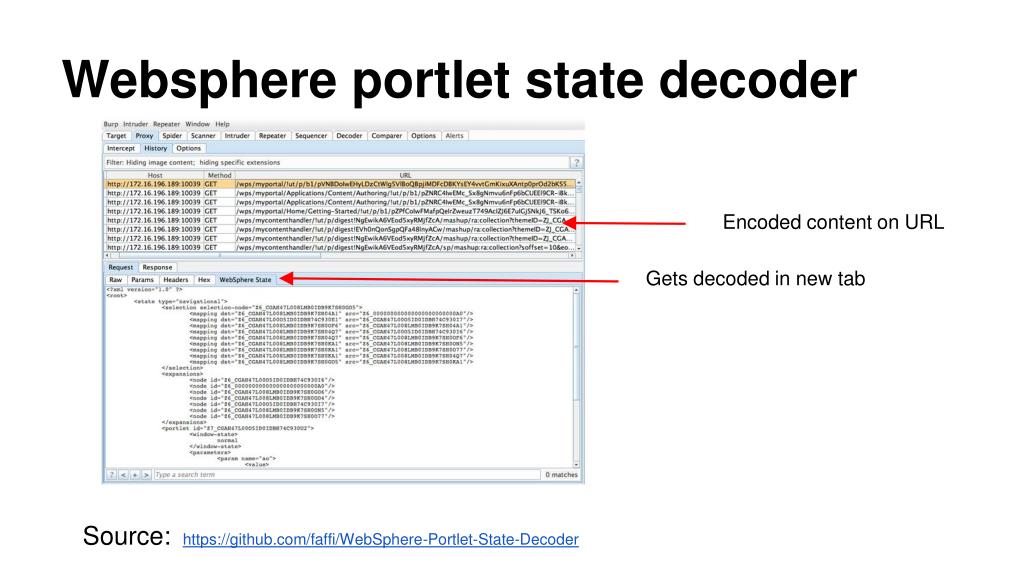Open the Intercept sub-tab
The height and width of the screenshot is (576, 1024).
pyautogui.click(x=121, y=148)
